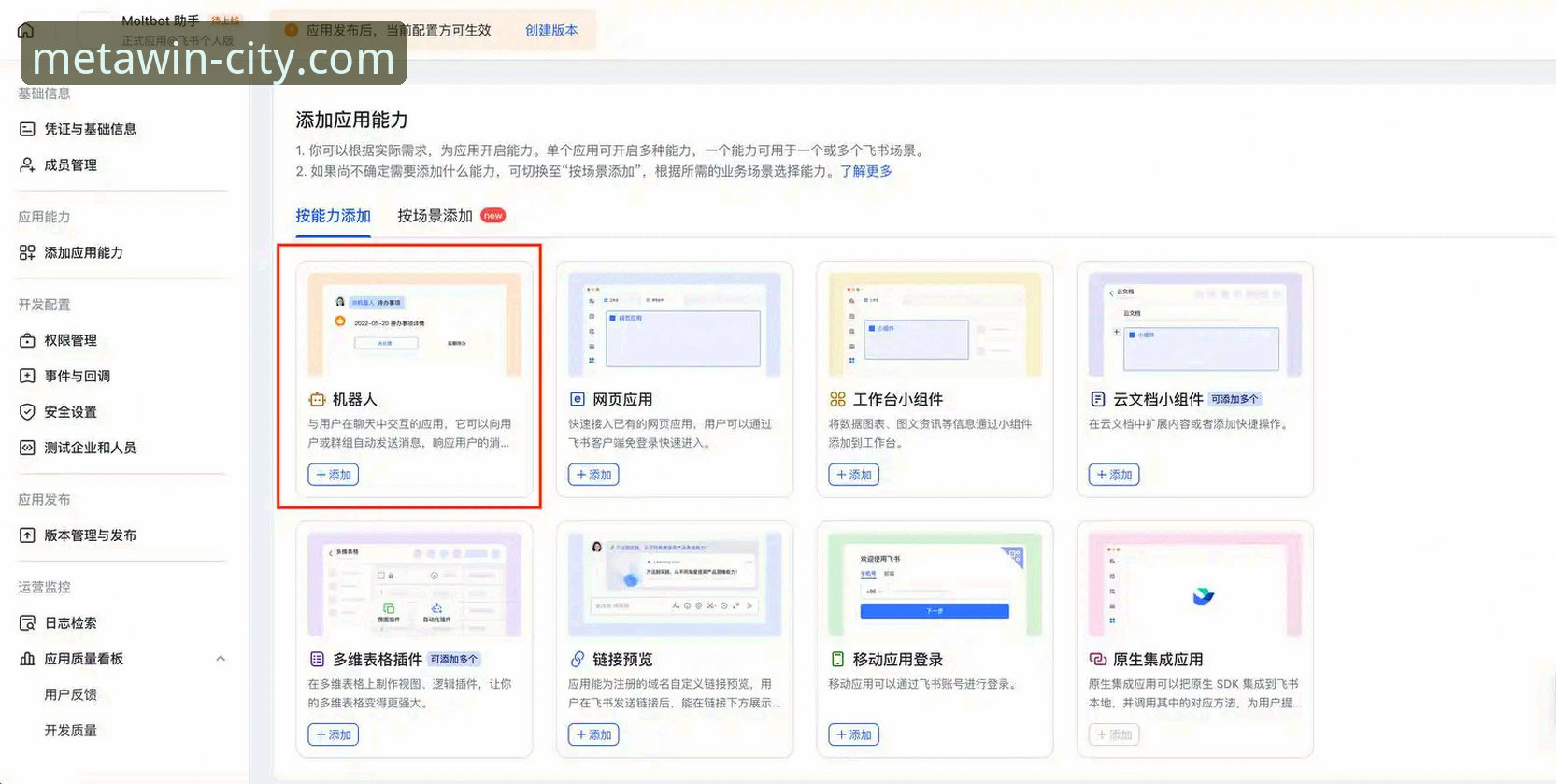This screenshot has width=1556, height=784.
Task: Click the 云文档小组件 document icon
Action: click(x=1098, y=399)
